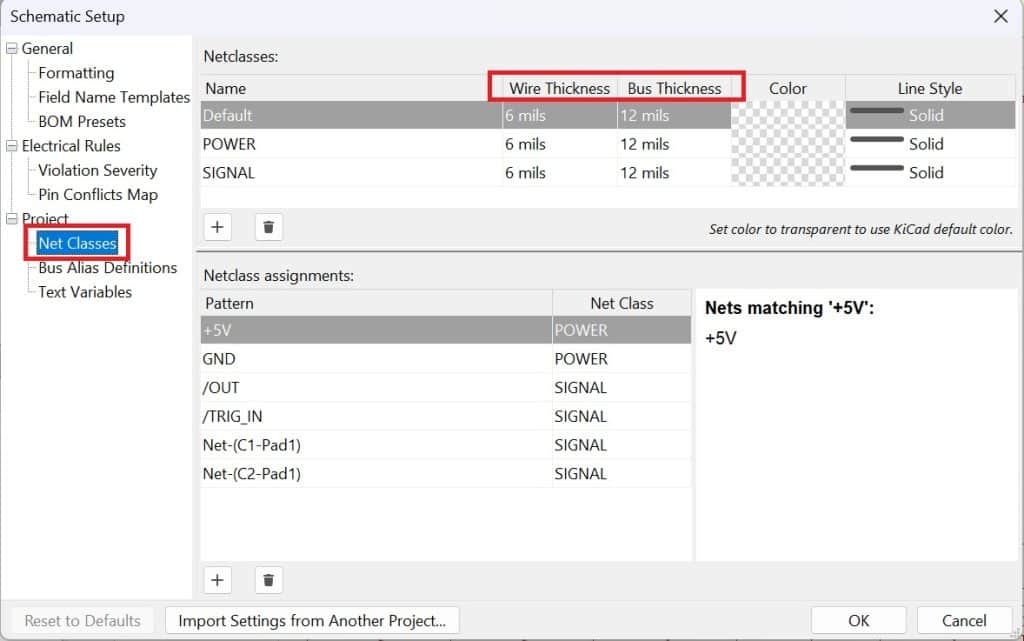Edit bus thickness of Default netclass
The image size is (1024, 641).
[674, 115]
